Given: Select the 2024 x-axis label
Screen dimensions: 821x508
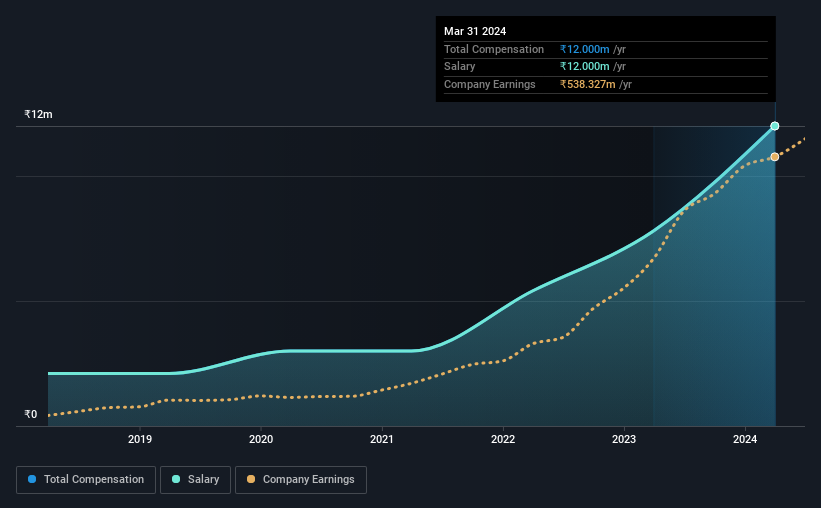Looking at the screenshot, I should click(x=745, y=439).
